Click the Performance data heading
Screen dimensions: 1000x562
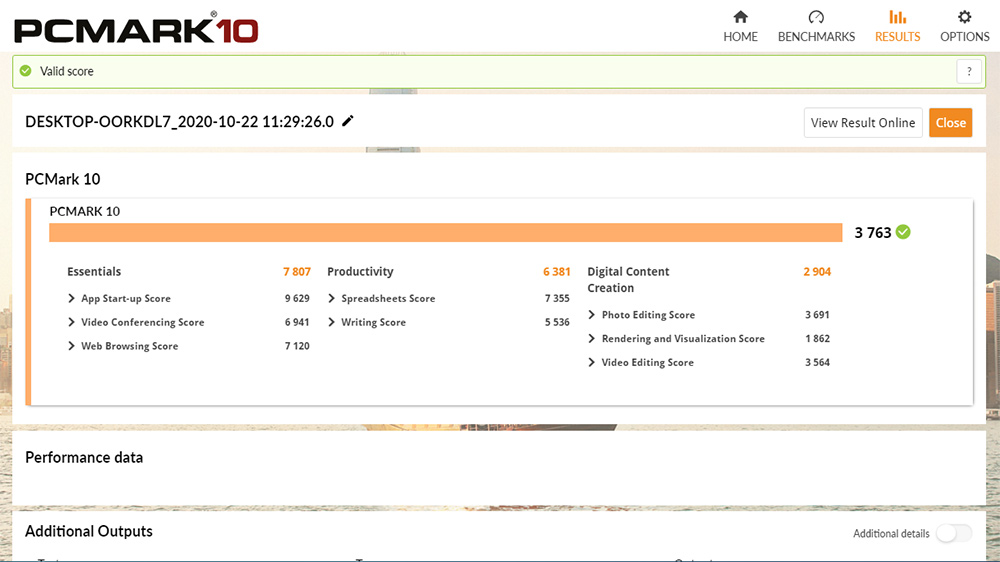(x=84, y=457)
